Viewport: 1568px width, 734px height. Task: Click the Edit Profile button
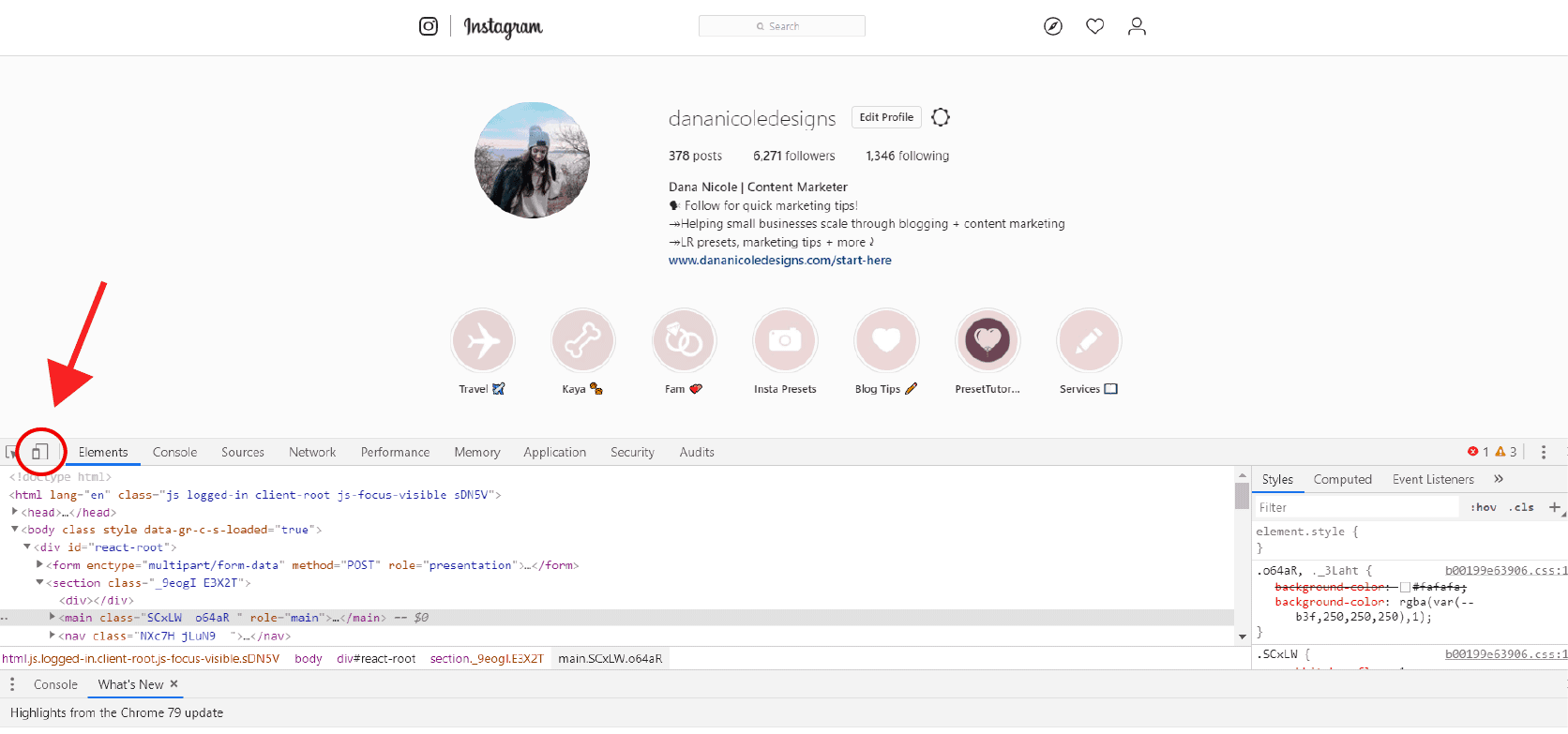pos(886,117)
